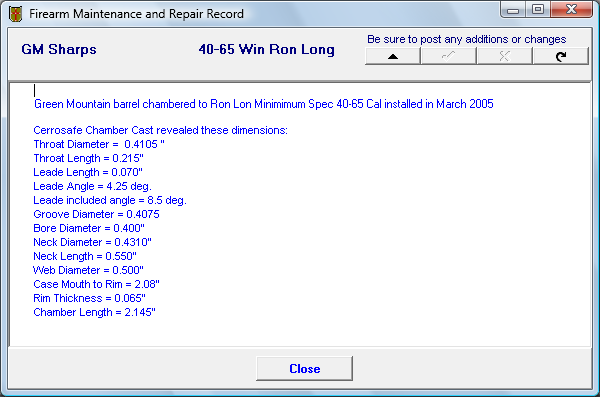
Task: Click the Green Mountain barrel text line
Action: pyautogui.click(x=264, y=104)
